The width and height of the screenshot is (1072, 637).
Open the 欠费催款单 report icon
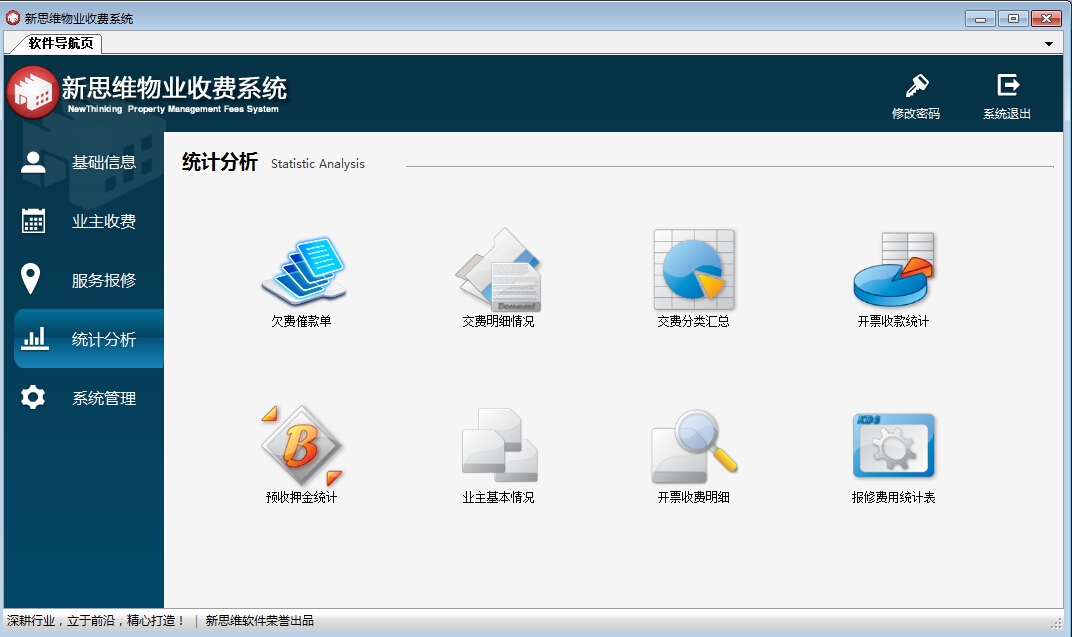point(303,271)
